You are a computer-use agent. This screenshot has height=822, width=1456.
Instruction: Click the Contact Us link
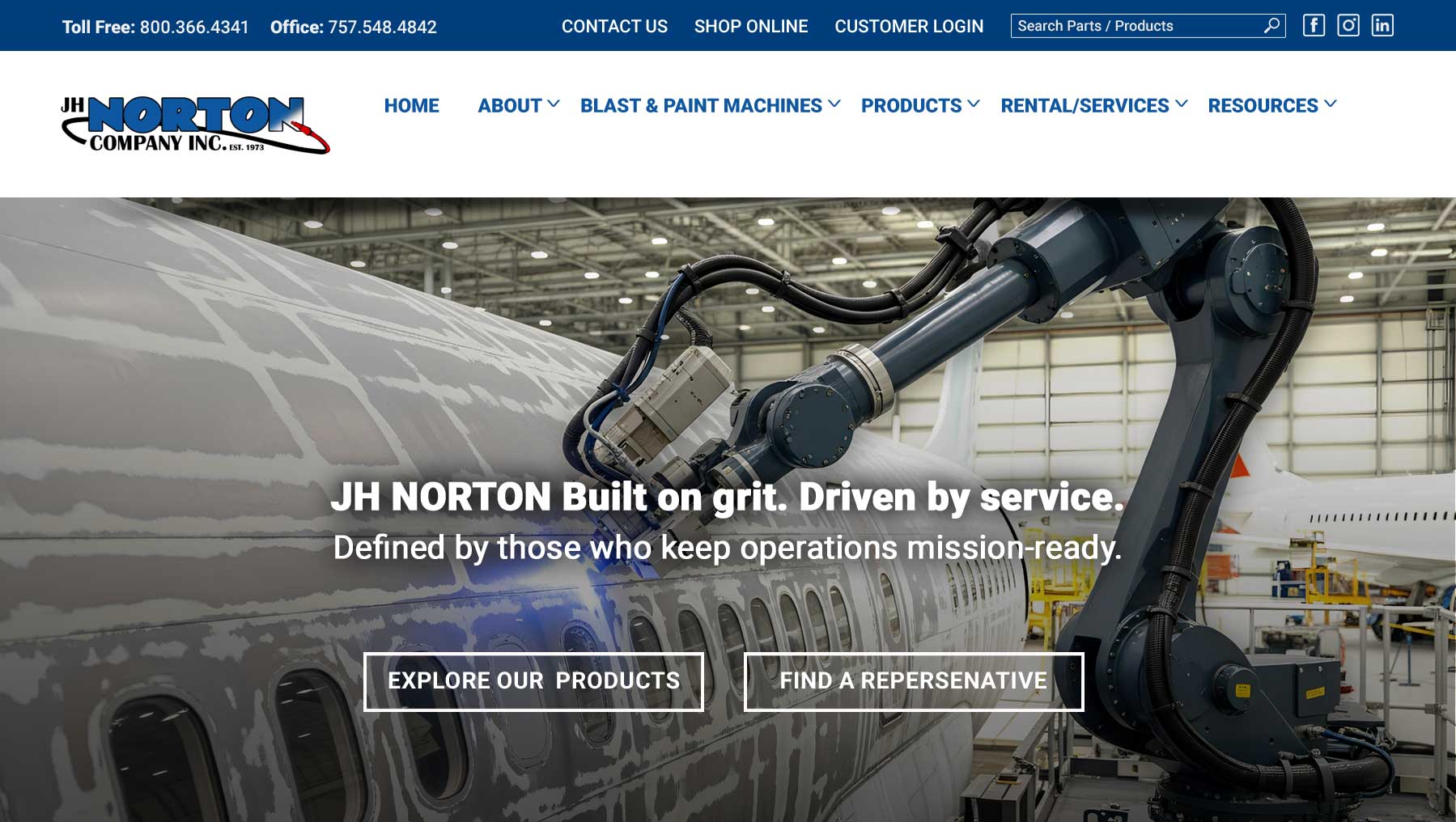pos(614,27)
